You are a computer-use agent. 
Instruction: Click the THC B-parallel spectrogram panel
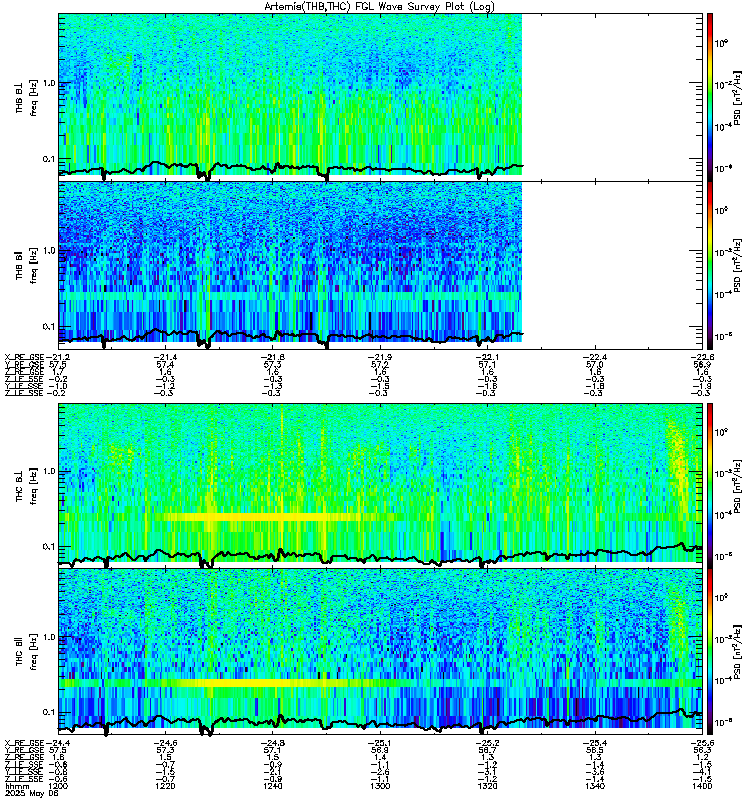point(380,651)
